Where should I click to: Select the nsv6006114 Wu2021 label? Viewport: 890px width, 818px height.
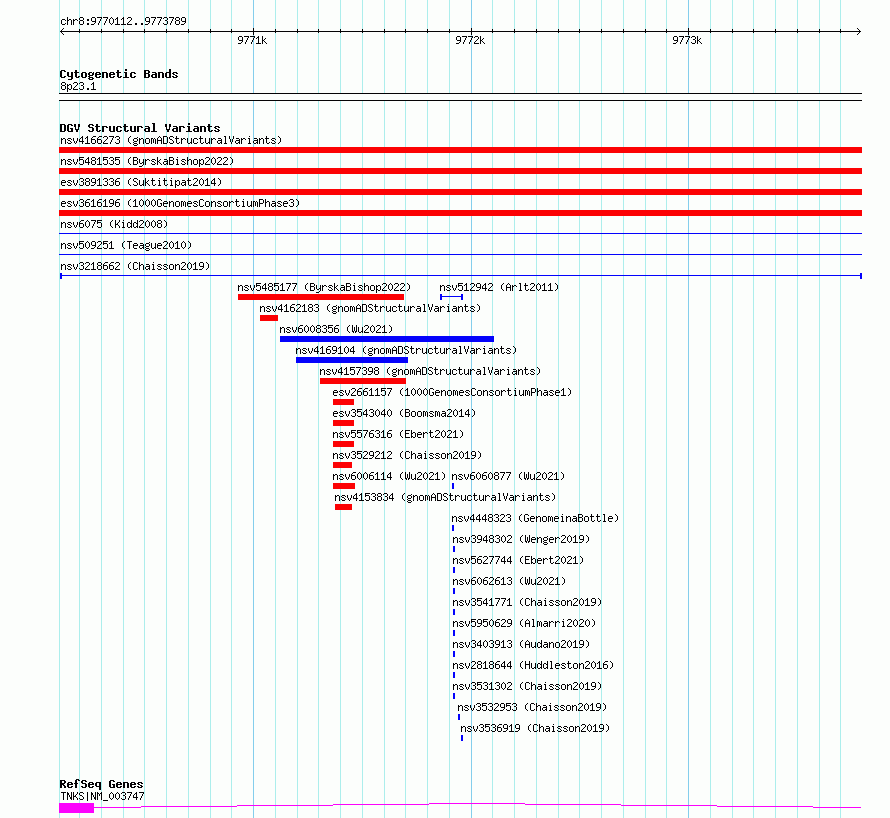pos(389,476)
